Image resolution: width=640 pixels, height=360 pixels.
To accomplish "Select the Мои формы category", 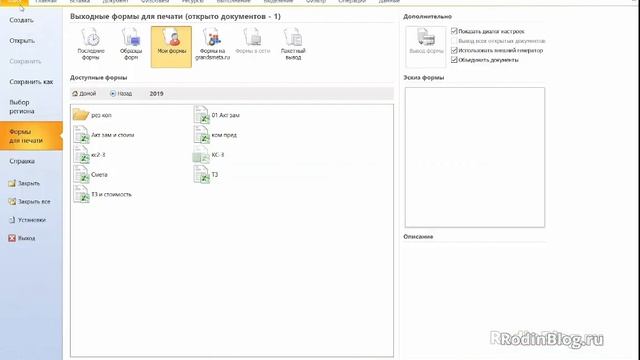I will 171,47.
